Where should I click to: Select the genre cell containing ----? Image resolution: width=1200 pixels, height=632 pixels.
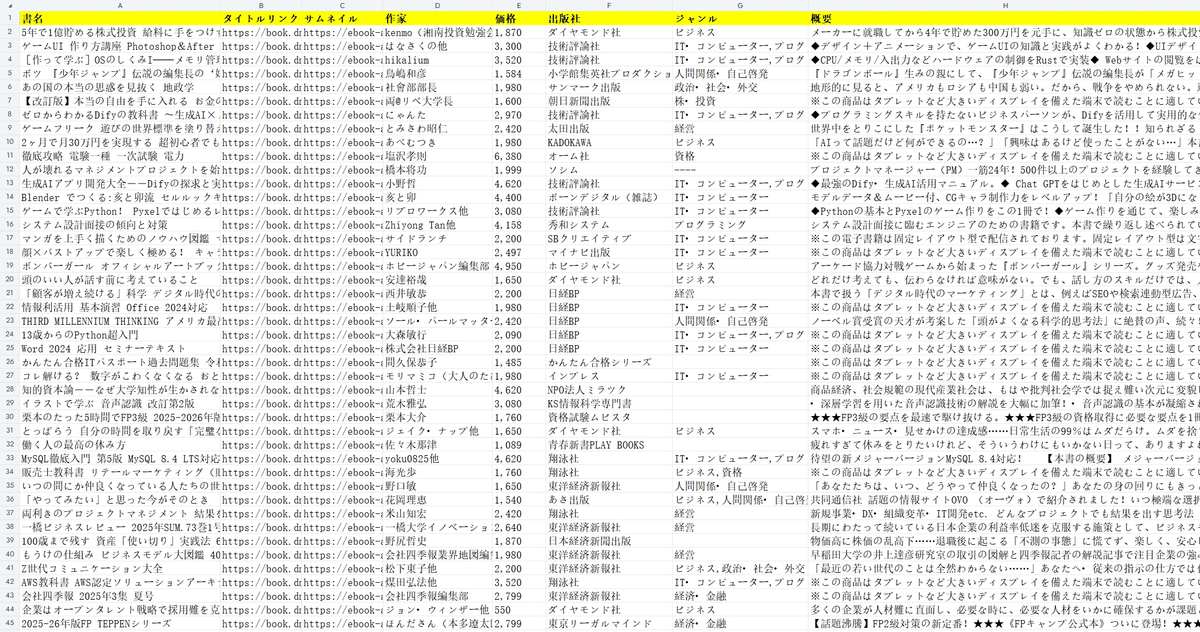pyautogui.click(x=741, y=171)
